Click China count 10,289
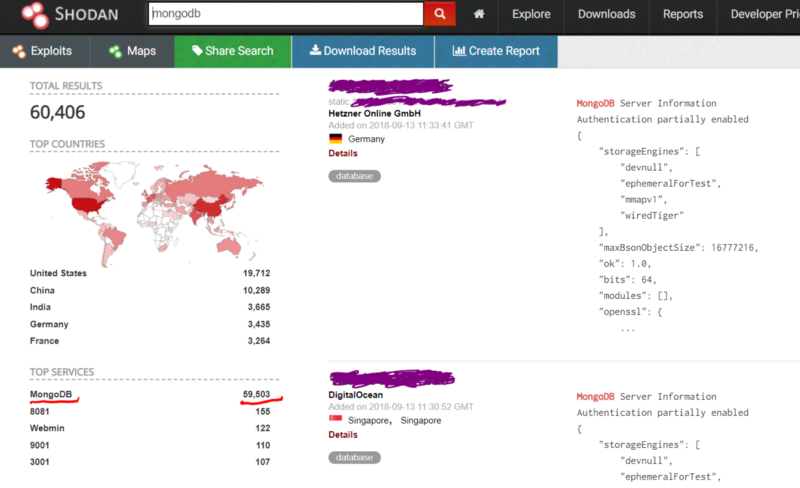Screen dimensions: 800x488 (x=257, y=290)
